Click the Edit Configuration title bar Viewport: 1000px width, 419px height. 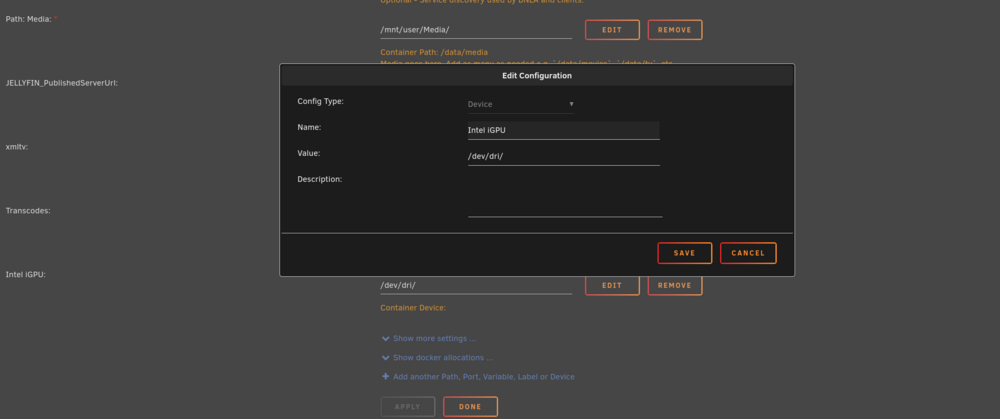537,75
